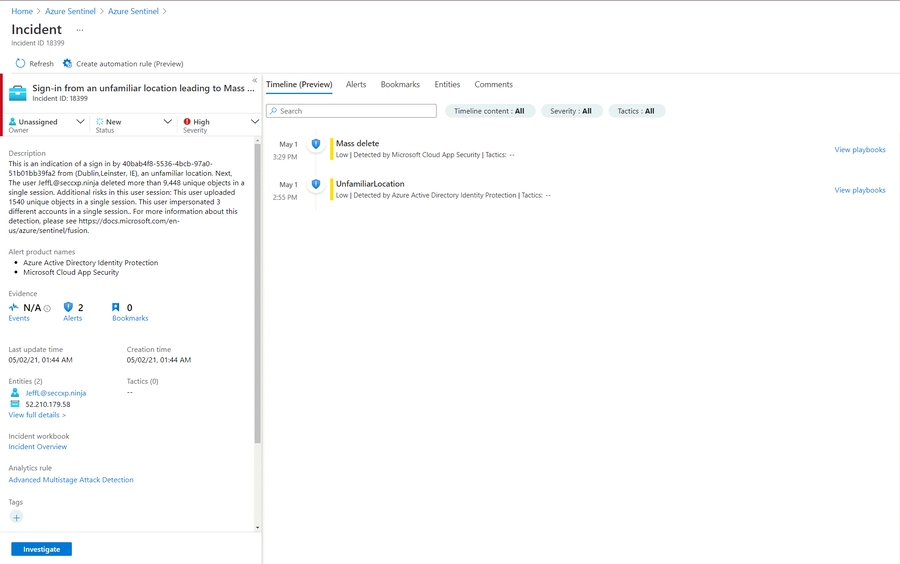Click the Alerts evidence link

72,318
